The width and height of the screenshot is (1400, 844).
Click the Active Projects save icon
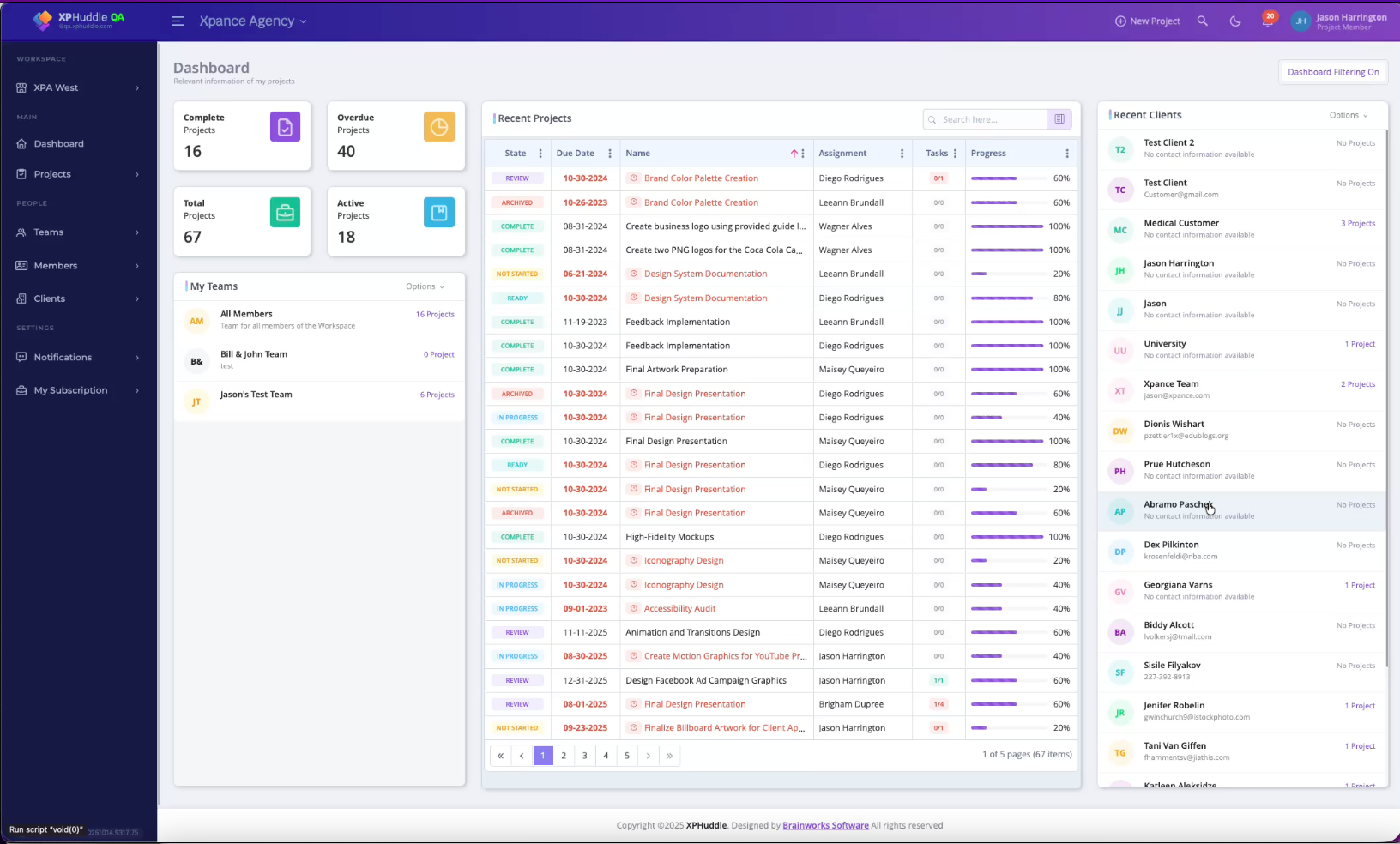tap(438, 212)
